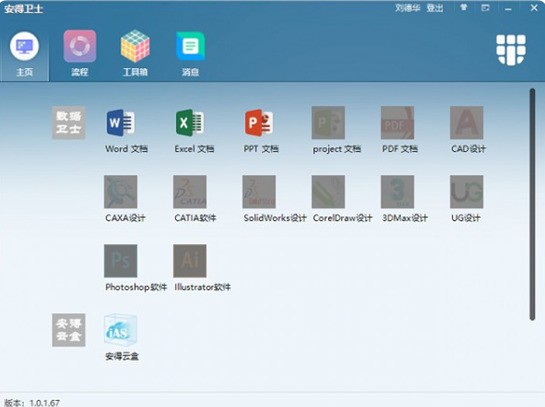Select the 3DMax设计 icon
This screenshot has height=407, width=545.
397,192
